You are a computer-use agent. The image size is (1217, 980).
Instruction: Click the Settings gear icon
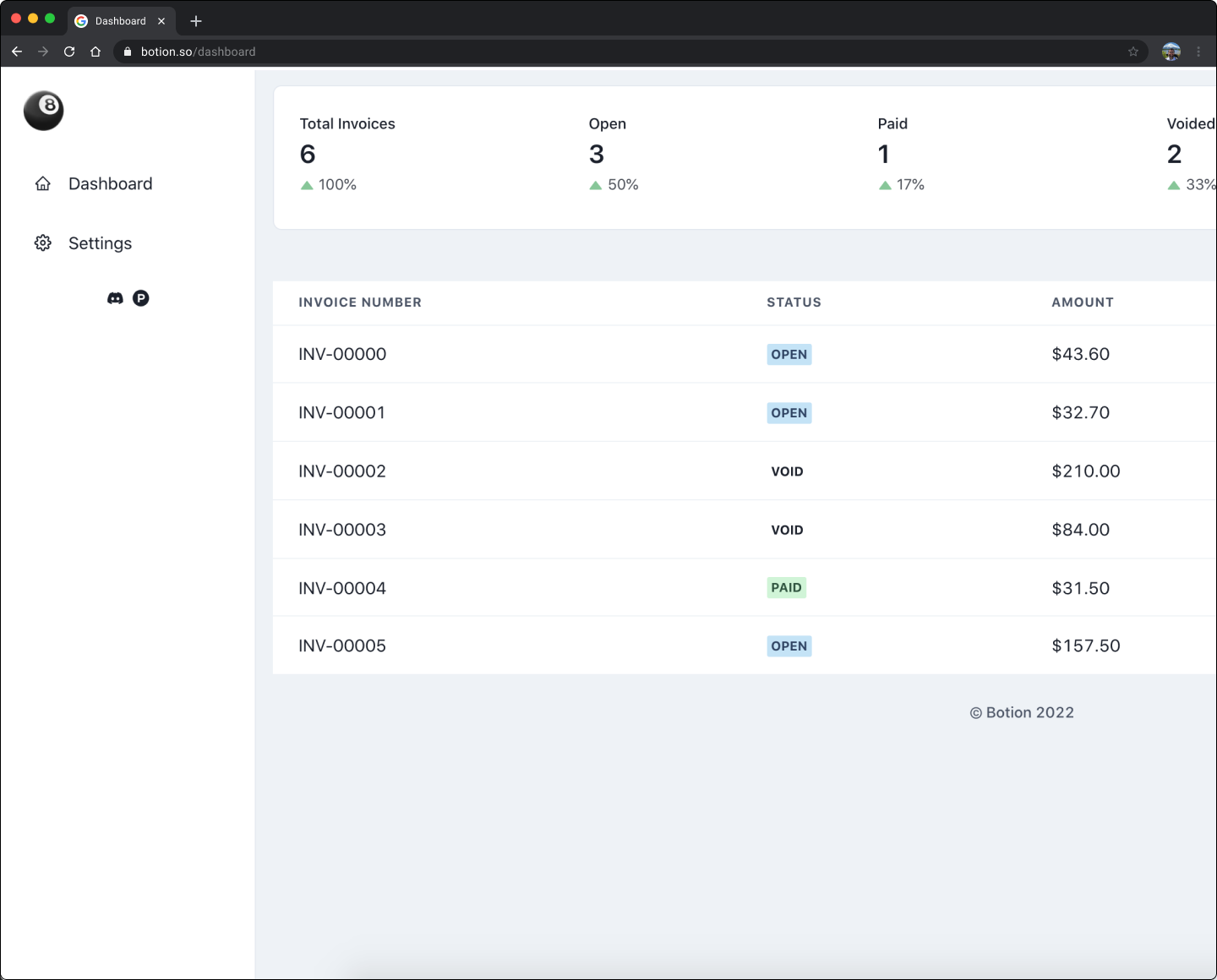click(43, 243)
